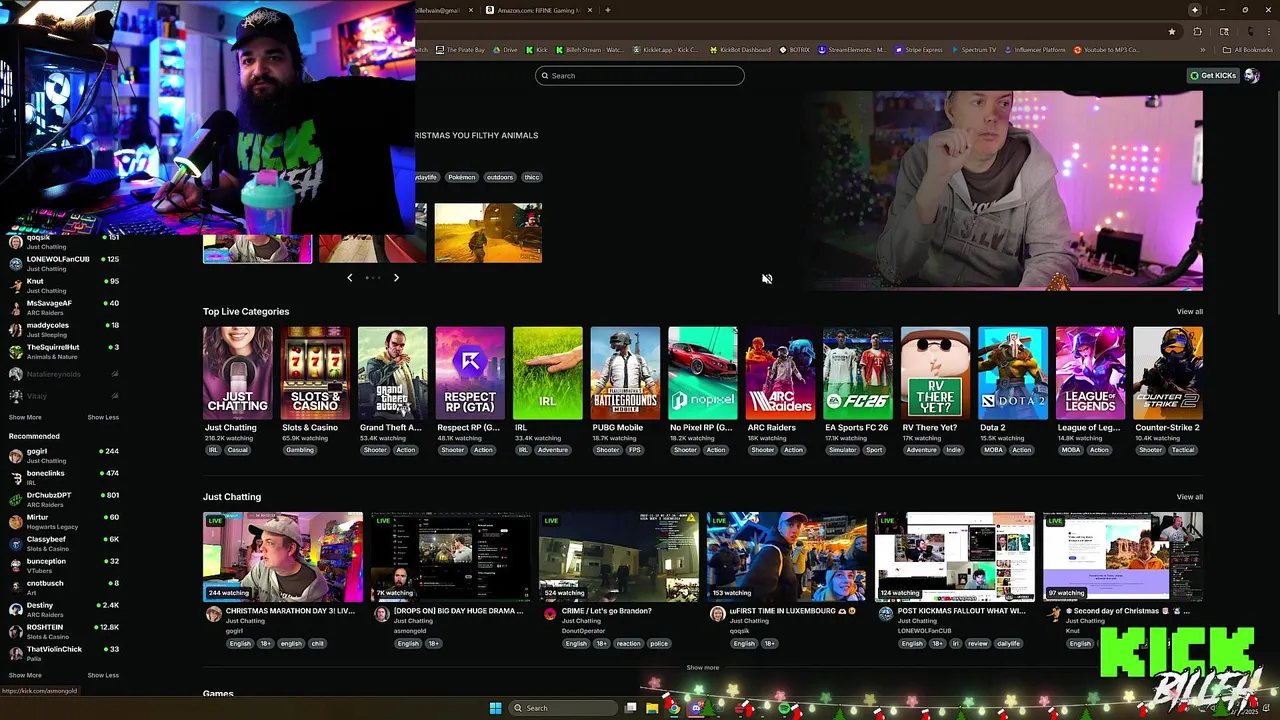Unmute the featured stream via the muted speaker icon
This screenshot has height=720, width=1280.
(767, 279)
